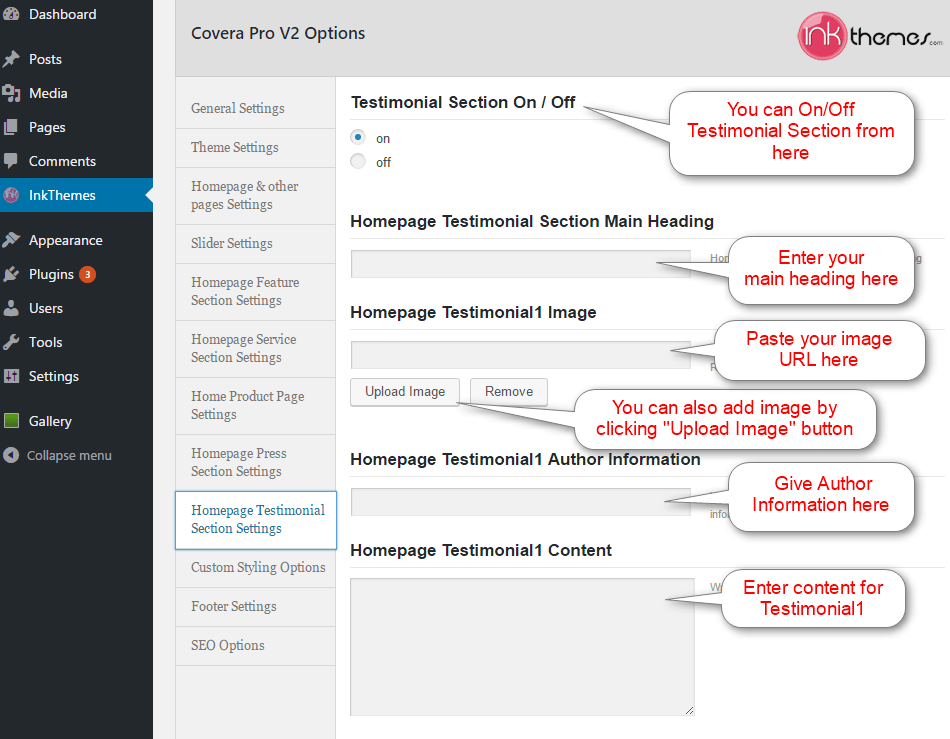Click the Plugins update count badge
This screenshot has height=739, width=950.
click(87, 274)
